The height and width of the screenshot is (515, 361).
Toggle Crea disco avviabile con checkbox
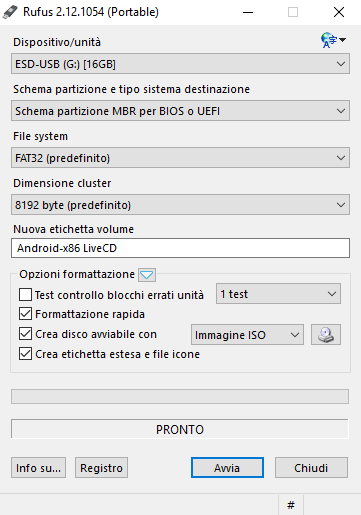click(26, 334)
